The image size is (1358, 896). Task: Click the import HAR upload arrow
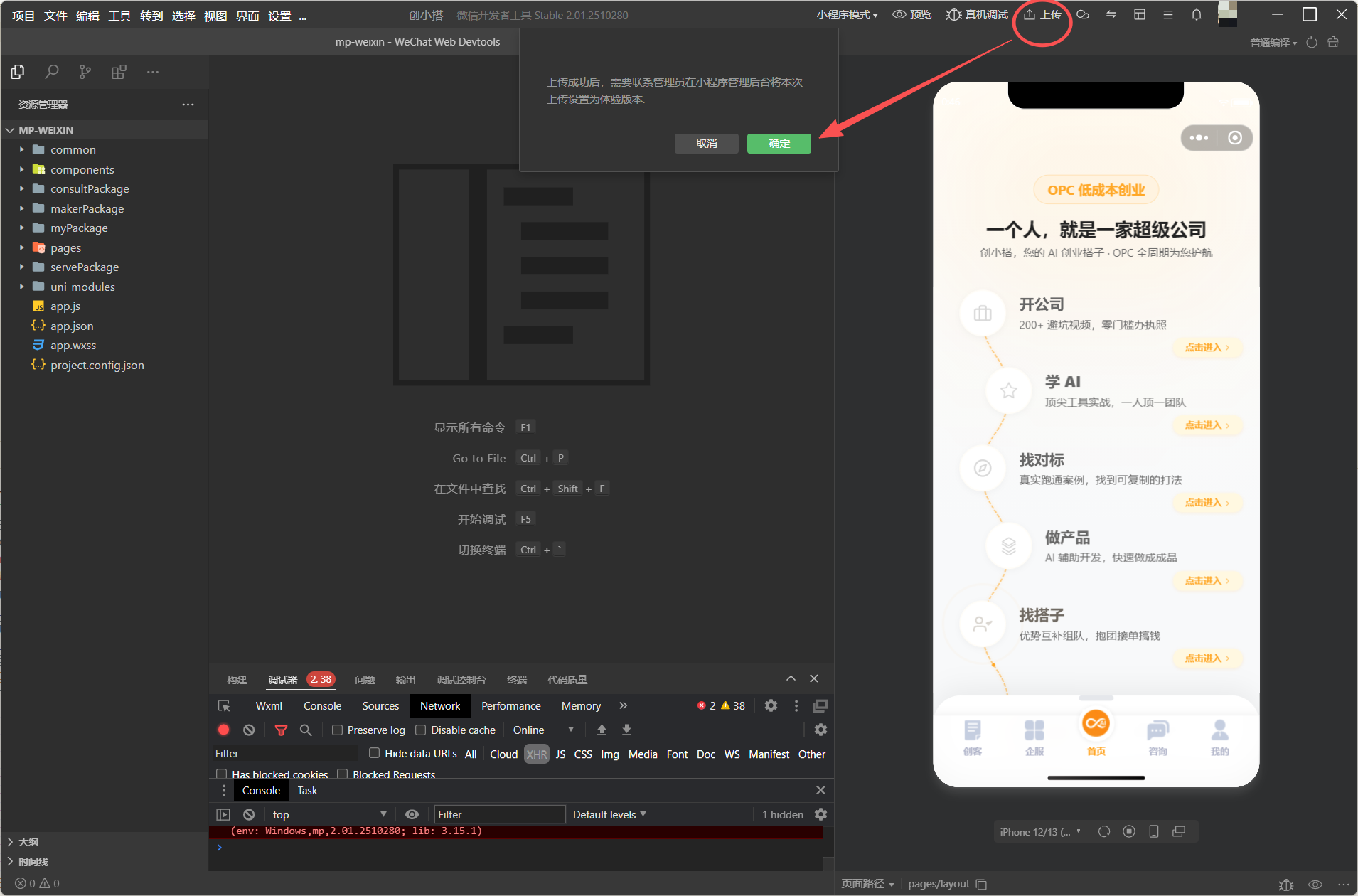(x=602, y=730)
